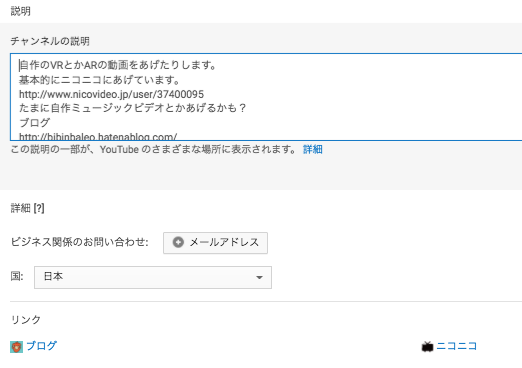The height and width of the screenshot is (368, 522).
Task: Click the リンク section heading
Action: pyautogui.click(x=26, y=320)
